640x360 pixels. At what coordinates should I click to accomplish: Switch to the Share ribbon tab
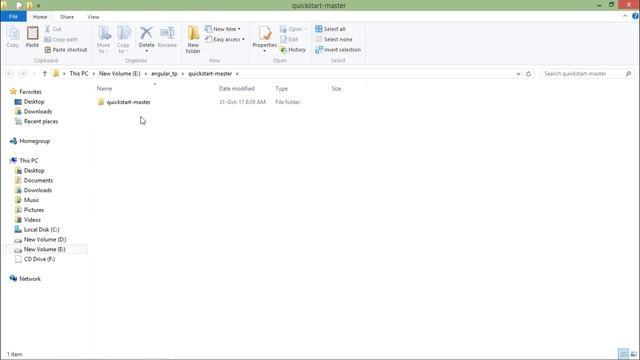67,17
